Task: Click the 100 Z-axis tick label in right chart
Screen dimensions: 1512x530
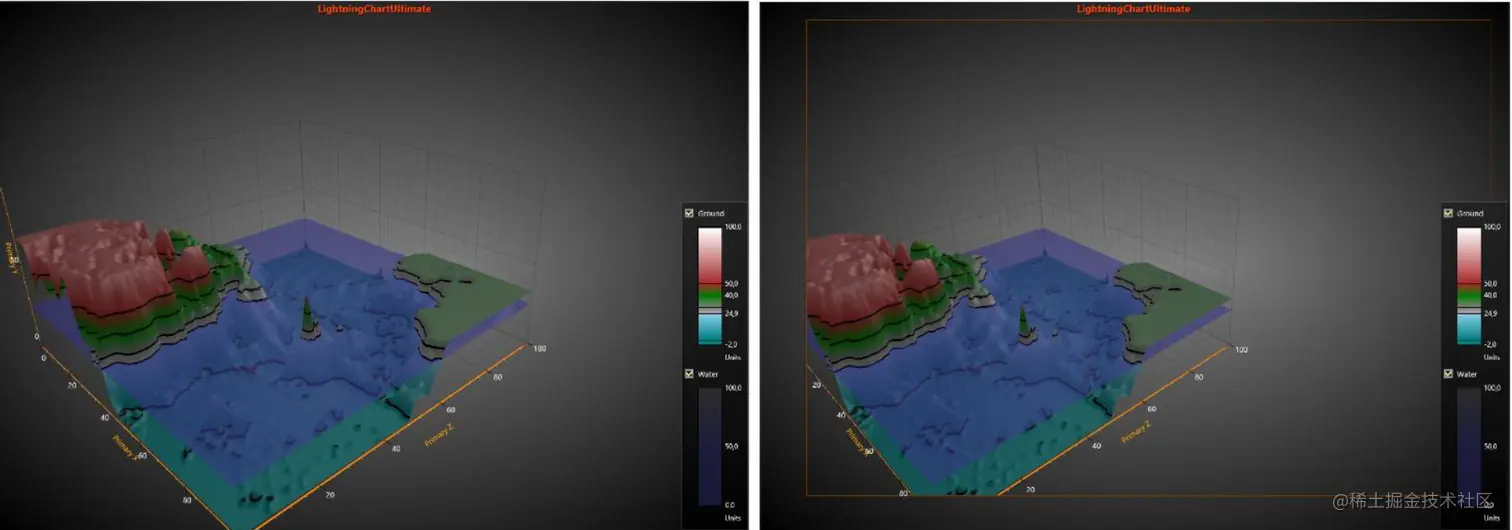Action: 1241,350
